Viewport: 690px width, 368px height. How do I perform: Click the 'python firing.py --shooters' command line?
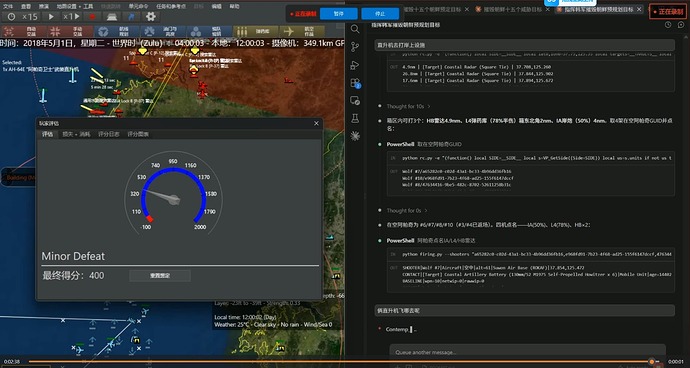coord(537,254)
